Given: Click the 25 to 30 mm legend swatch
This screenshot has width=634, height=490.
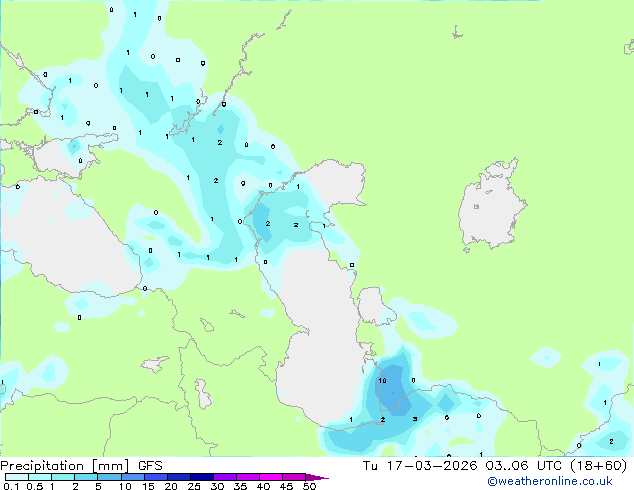Looking at the screenshot, I should tap(202, 477).
